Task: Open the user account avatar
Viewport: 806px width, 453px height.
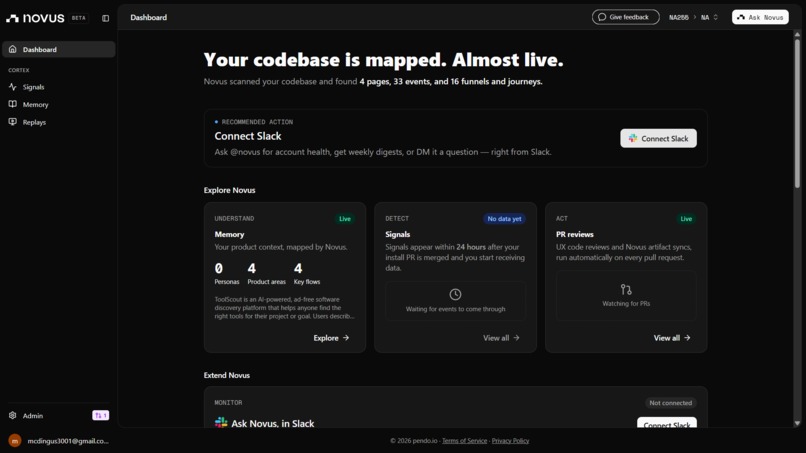Action: [15, 441]
